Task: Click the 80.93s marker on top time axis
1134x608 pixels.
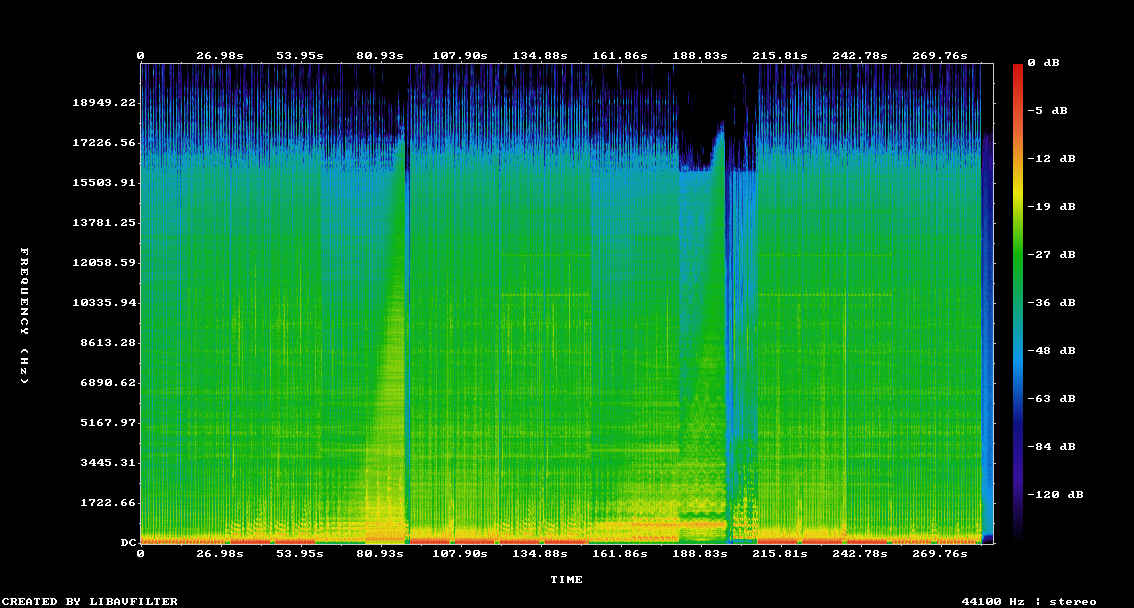Action: tap(380, 56)
